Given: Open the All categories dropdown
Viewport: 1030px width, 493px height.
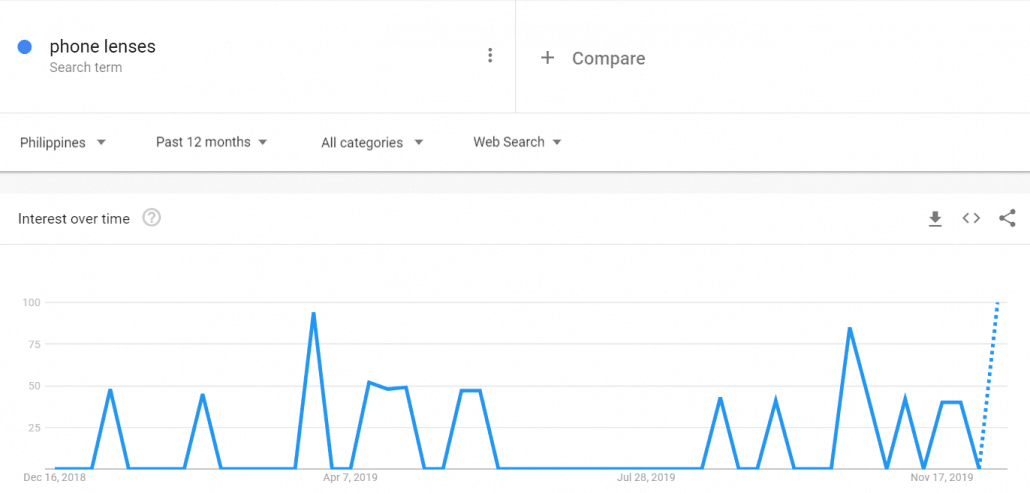Looking at the screenshot, I should [x=371, y=142].
